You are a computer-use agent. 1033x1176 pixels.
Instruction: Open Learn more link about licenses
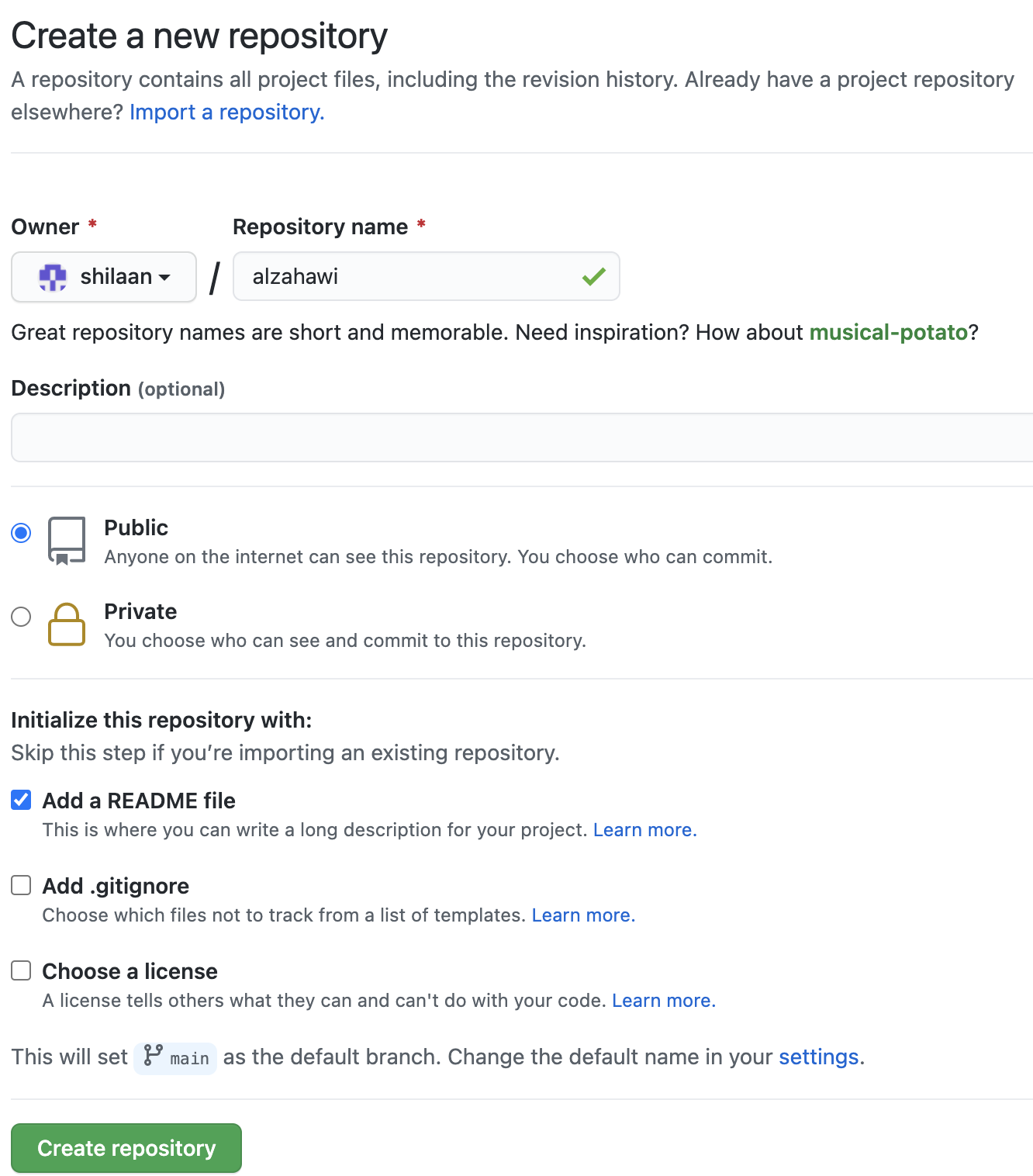coord(663,1001)
